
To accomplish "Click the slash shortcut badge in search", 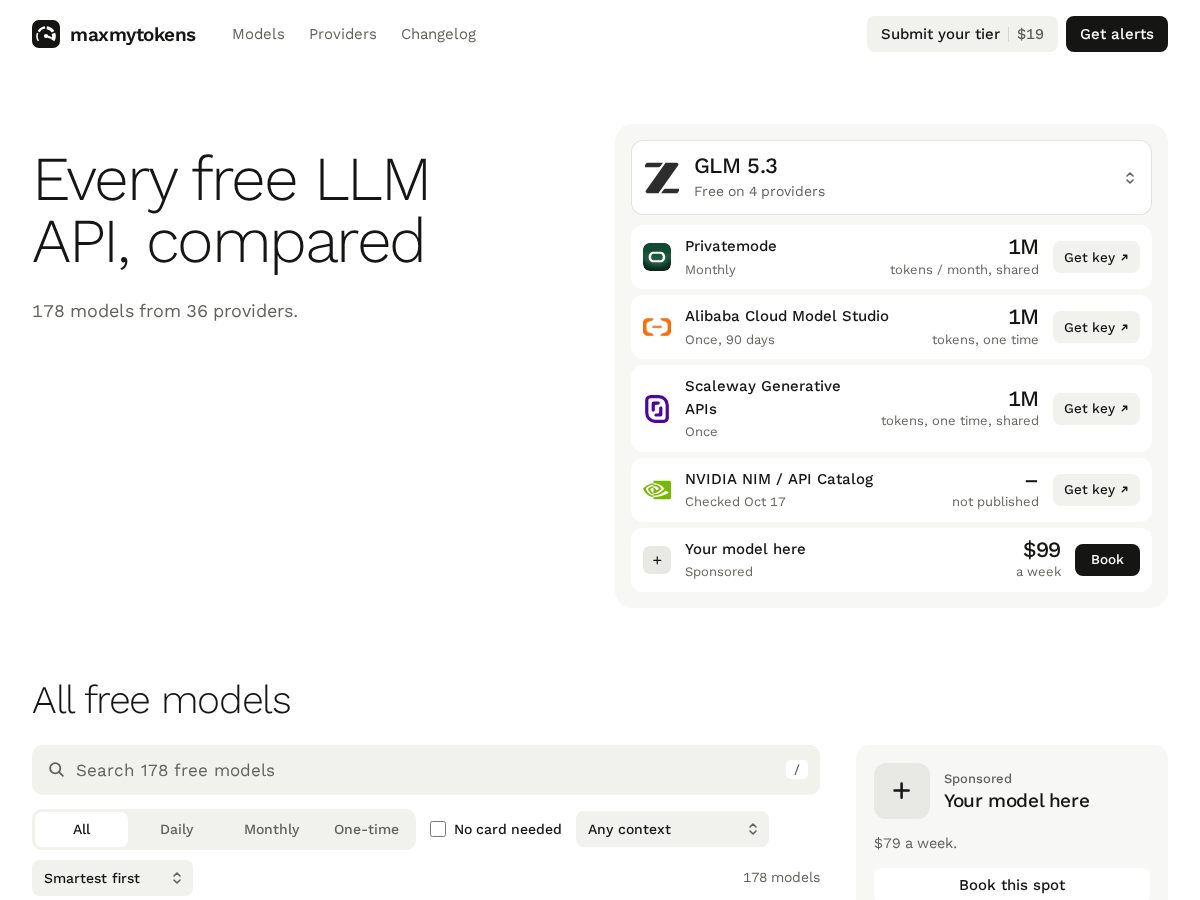I will coord(797,769).
